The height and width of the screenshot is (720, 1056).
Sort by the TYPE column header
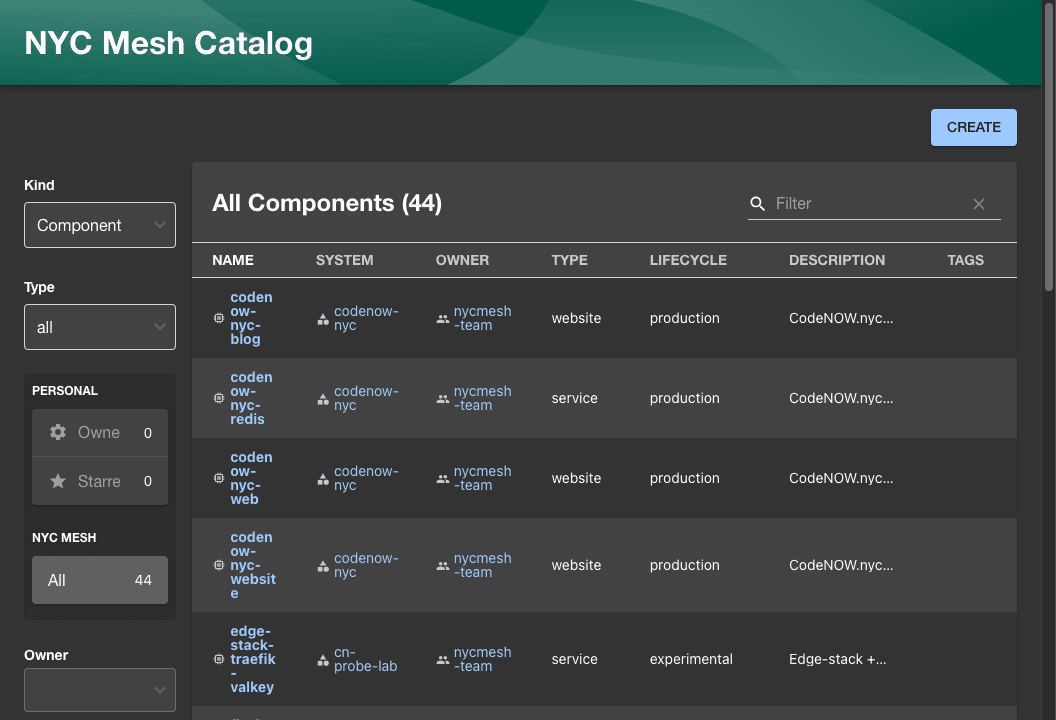569,260
